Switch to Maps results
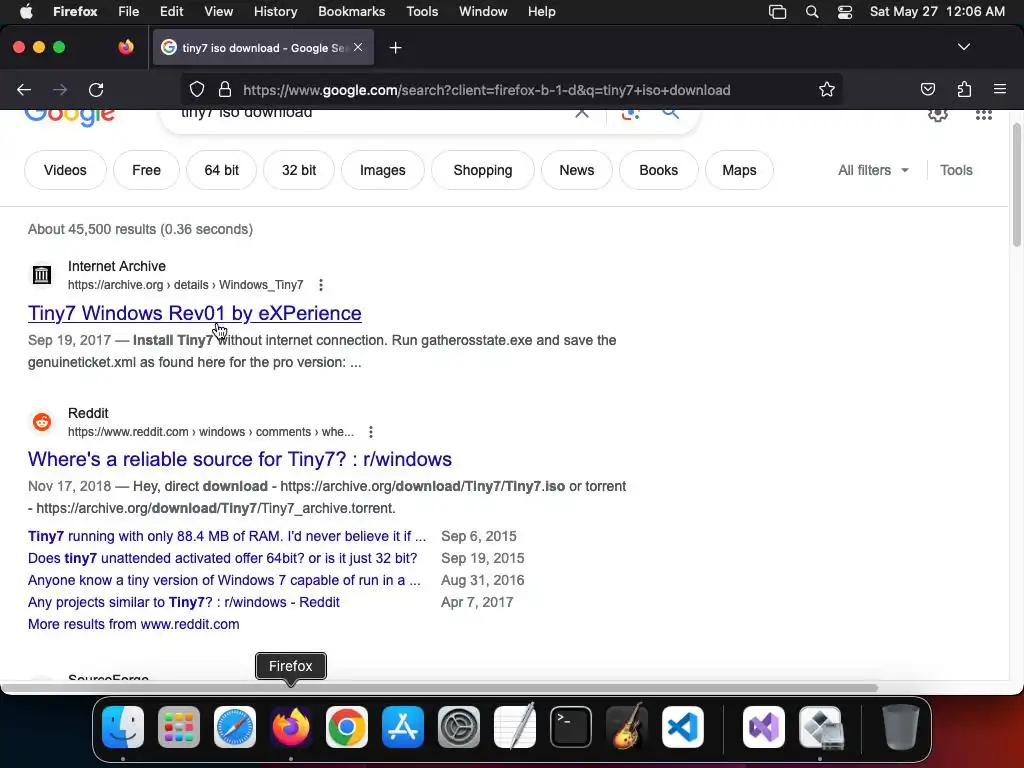The width and height of the screenshot is (1024, 768). pyautogui.click(x=739, y=170)
